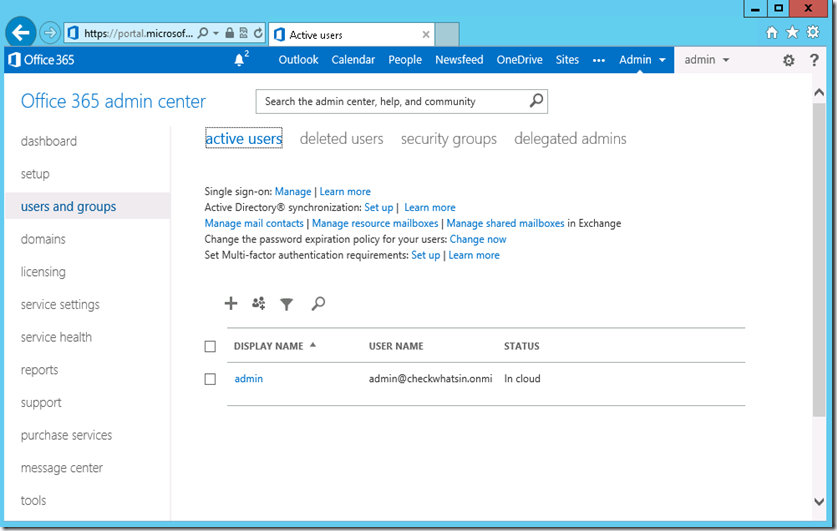Click the search users magnifier icon
The width and height of the screenshot is (837, 531).
[318, 304]
